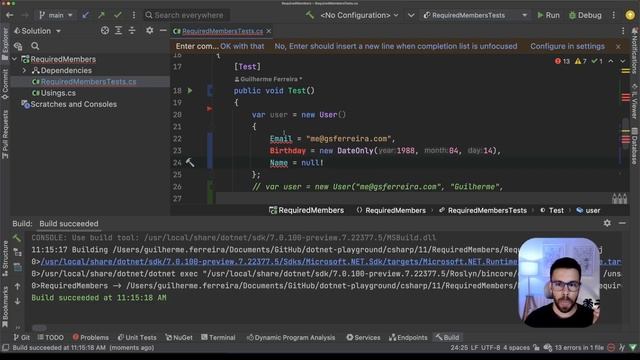Click the Search everywhere field
The image size is (640, 360).
click(186, 15)
